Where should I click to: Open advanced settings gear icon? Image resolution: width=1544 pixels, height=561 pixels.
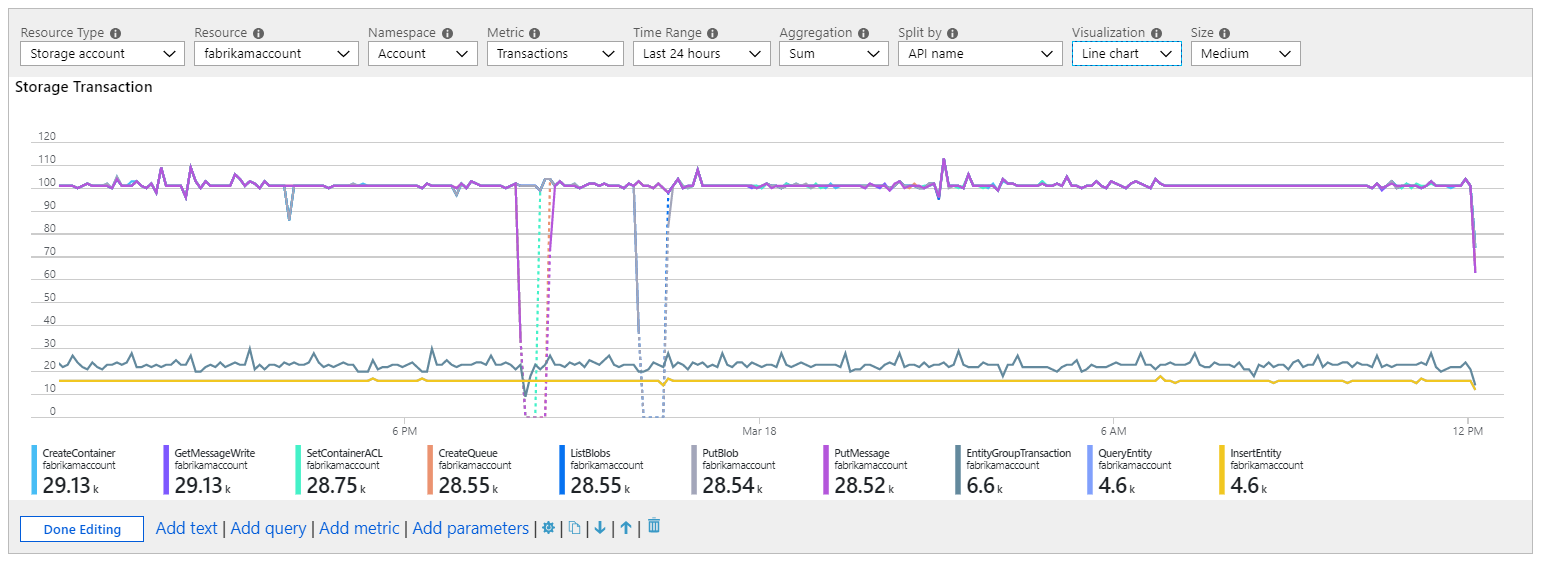pyautogui.click(x=548, y=528)
